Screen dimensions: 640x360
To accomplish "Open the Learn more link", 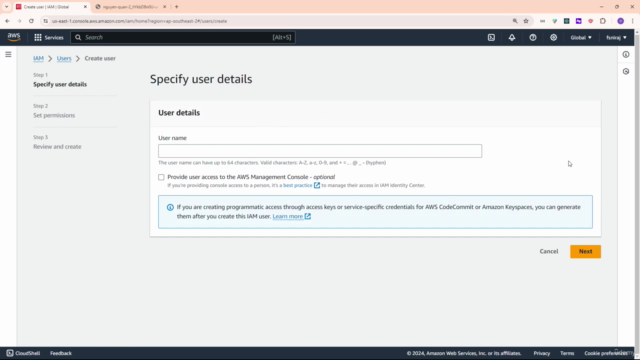I will coord(288,216).
